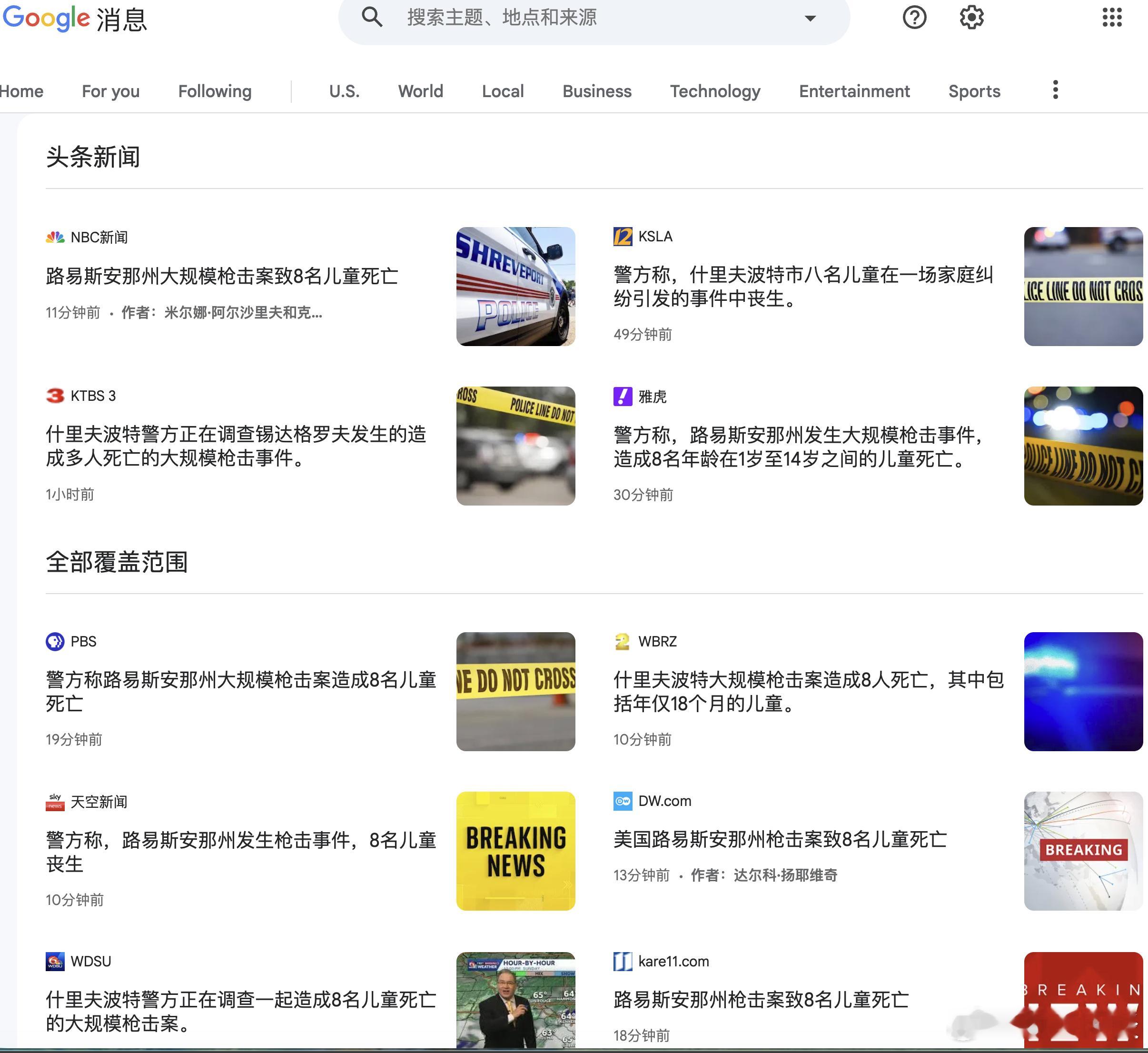Switch to the Technology tab
1148x1053 pixels.
click(x=715, y=91)
